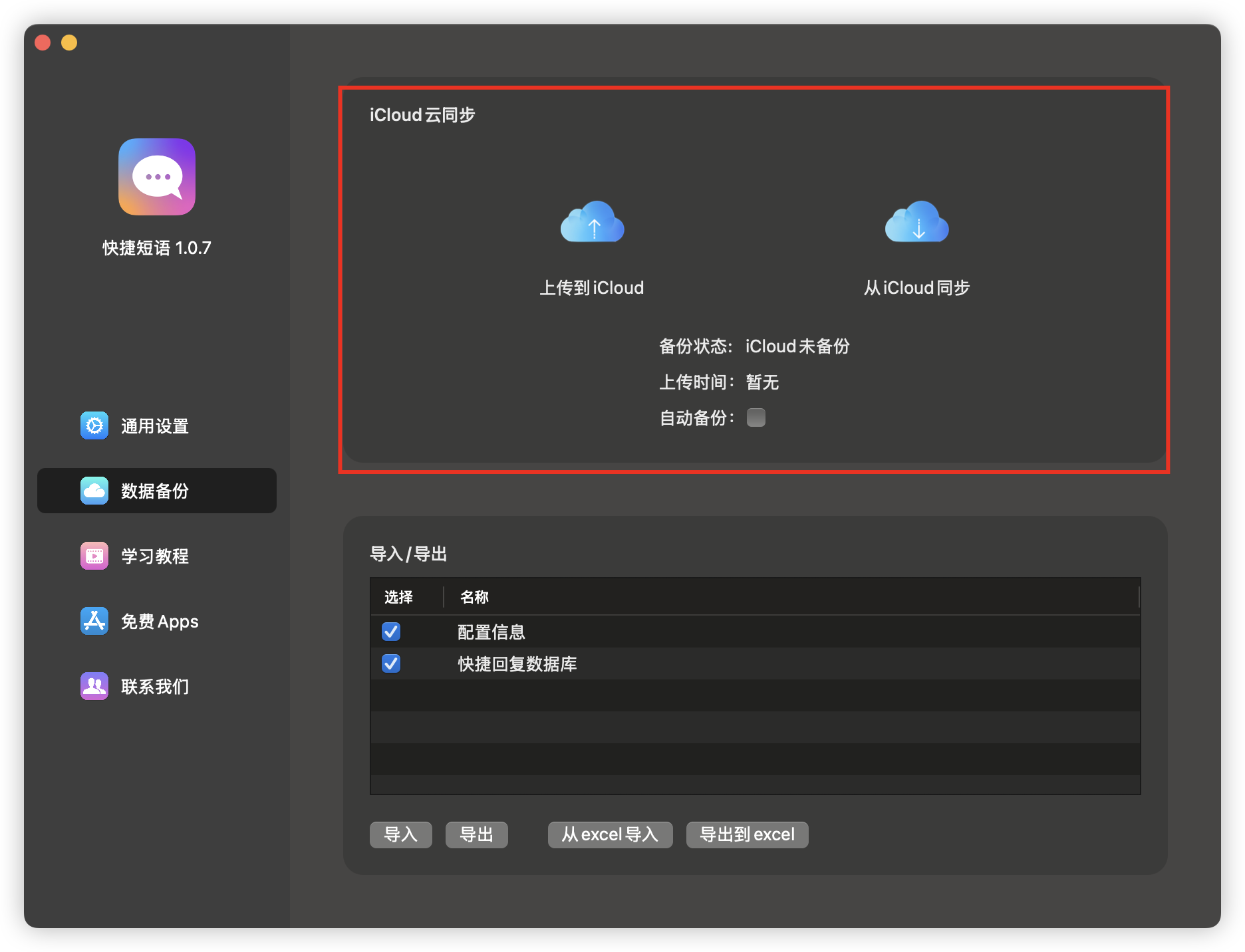
Task: Click the sync from iCloud download icon
Action: 916,223
